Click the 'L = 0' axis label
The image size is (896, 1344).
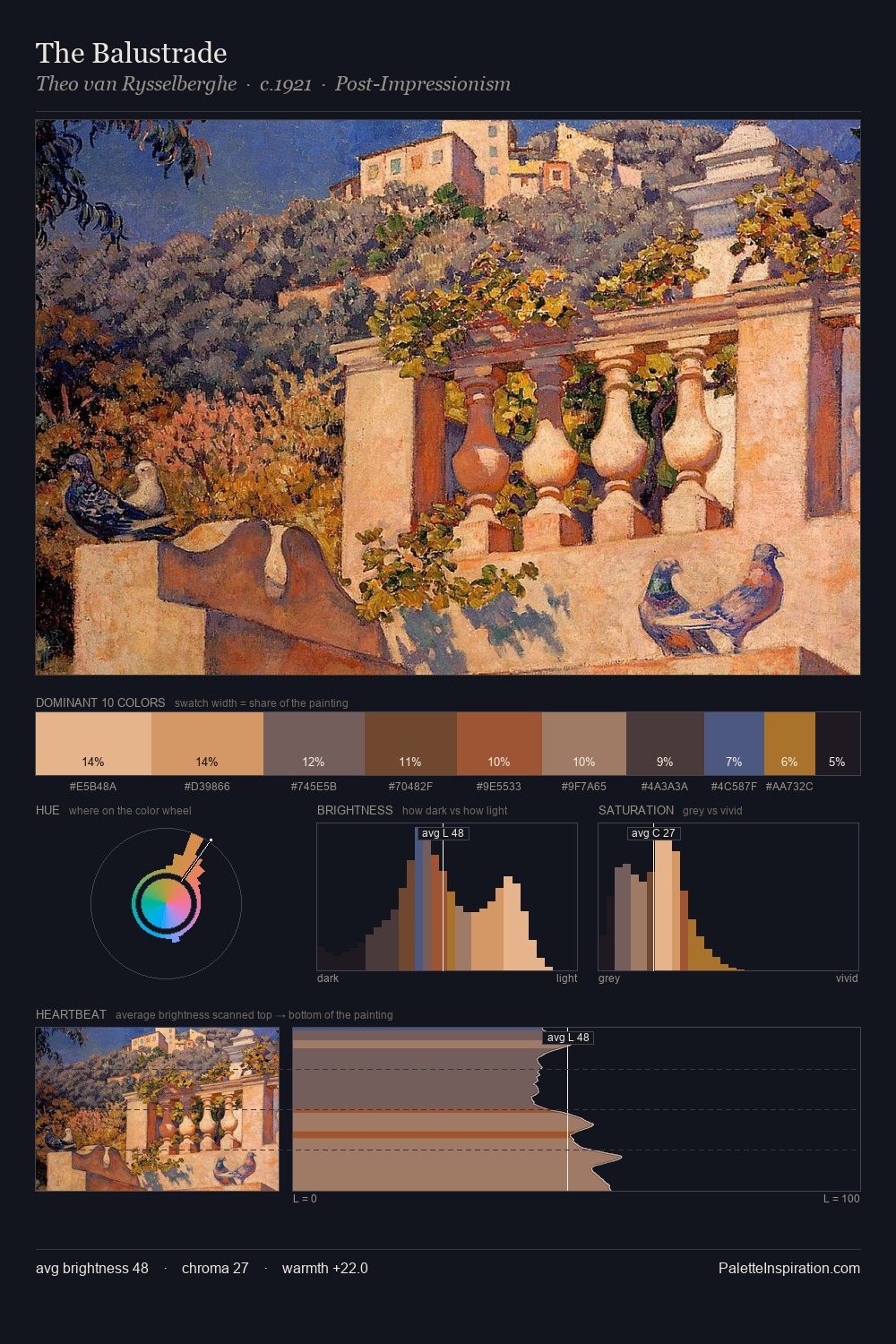pyautogui.click(x=305, y=1199)
